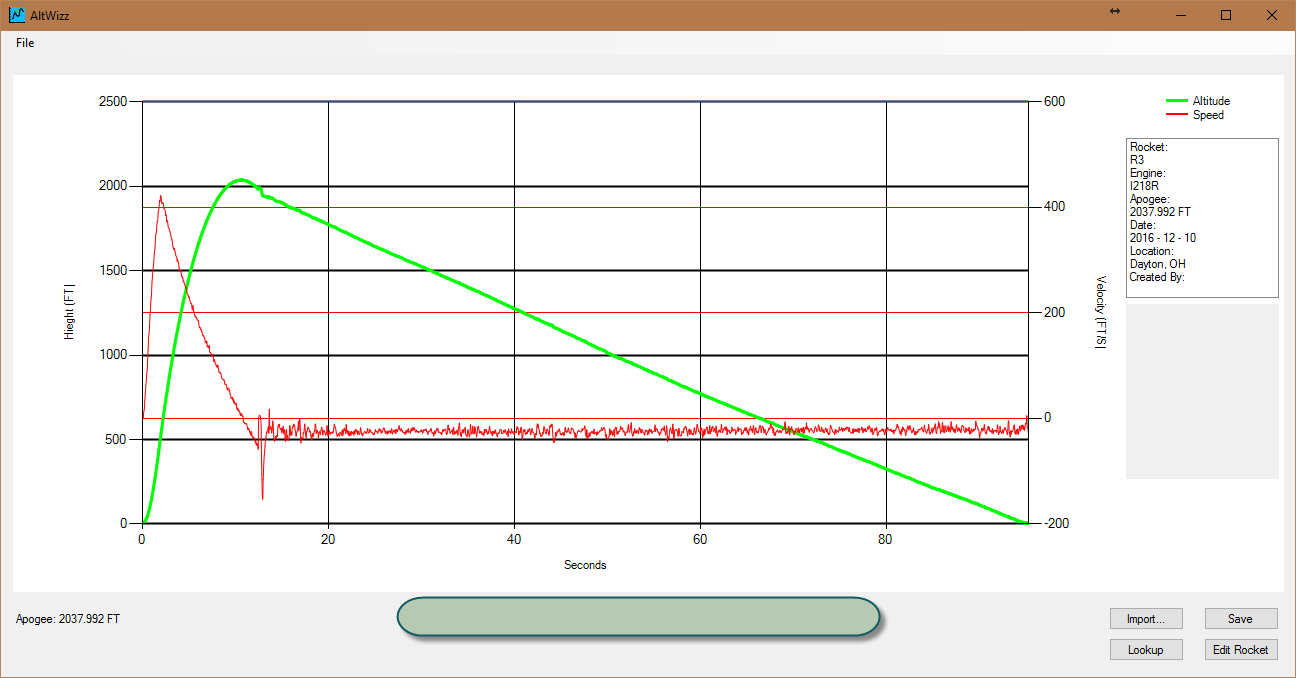Click the Import... button

tap(1146, 618)
